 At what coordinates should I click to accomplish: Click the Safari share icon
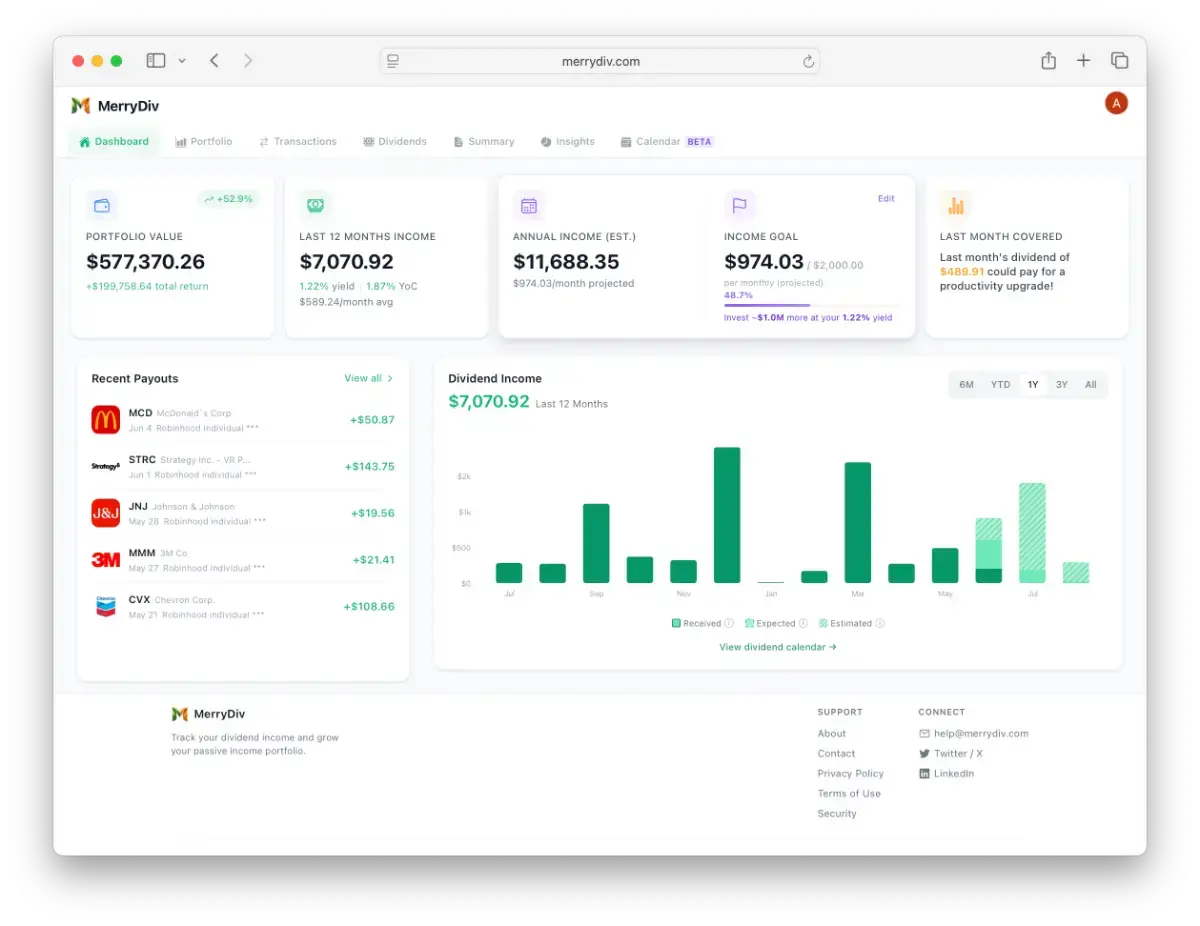(x=1048, y=61)
